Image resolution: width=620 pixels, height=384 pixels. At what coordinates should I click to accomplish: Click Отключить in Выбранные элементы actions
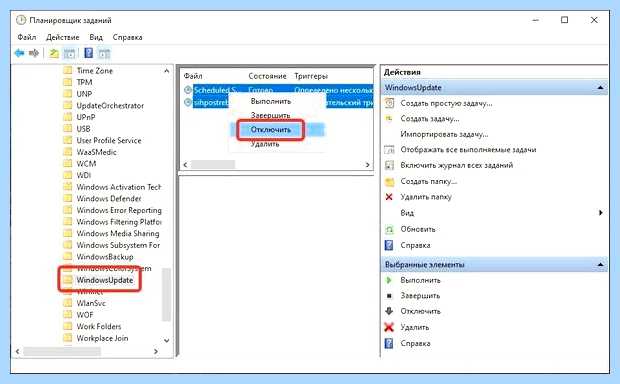click(420, 311)
